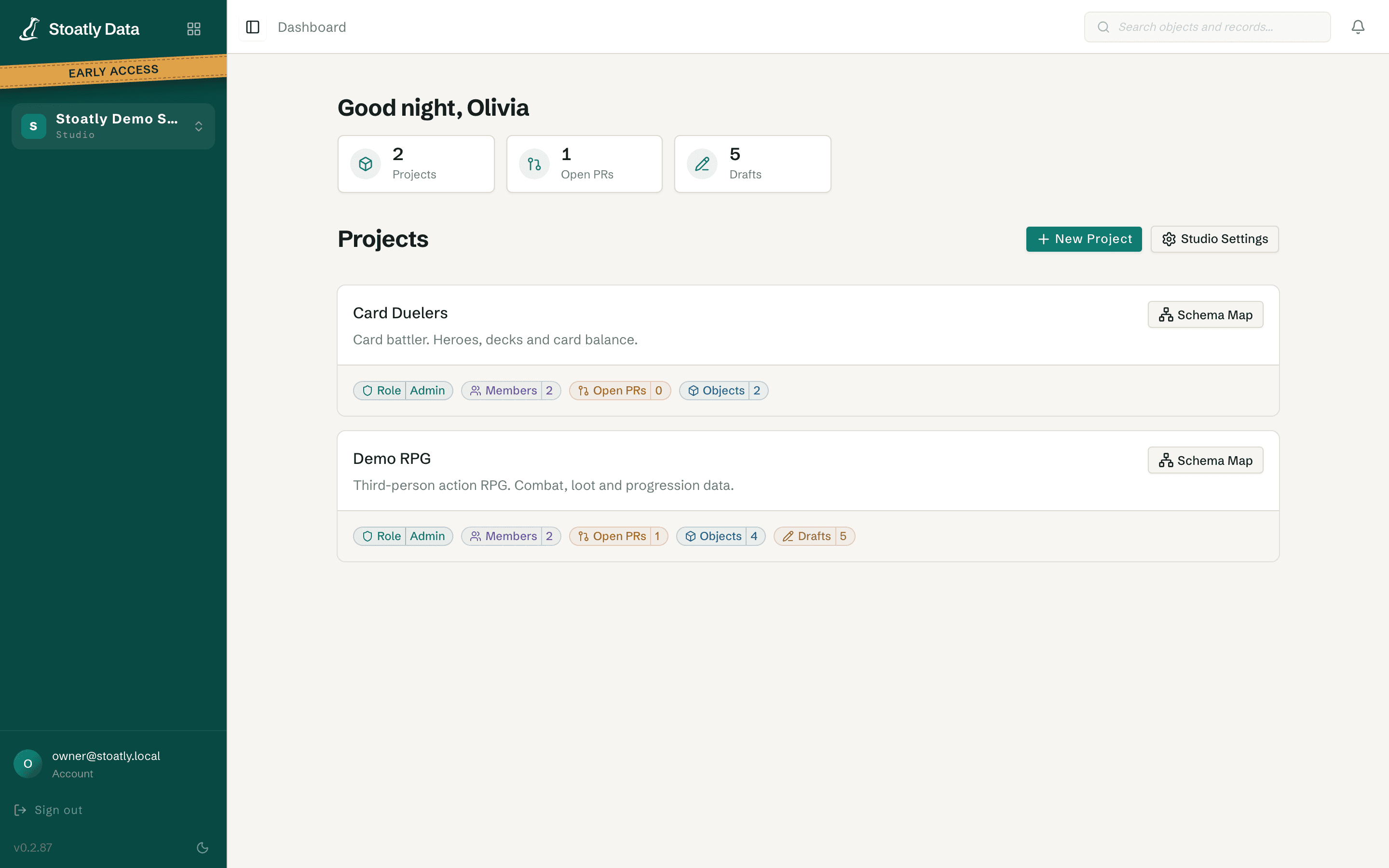Create a New Project

(x=1084, y=239)
